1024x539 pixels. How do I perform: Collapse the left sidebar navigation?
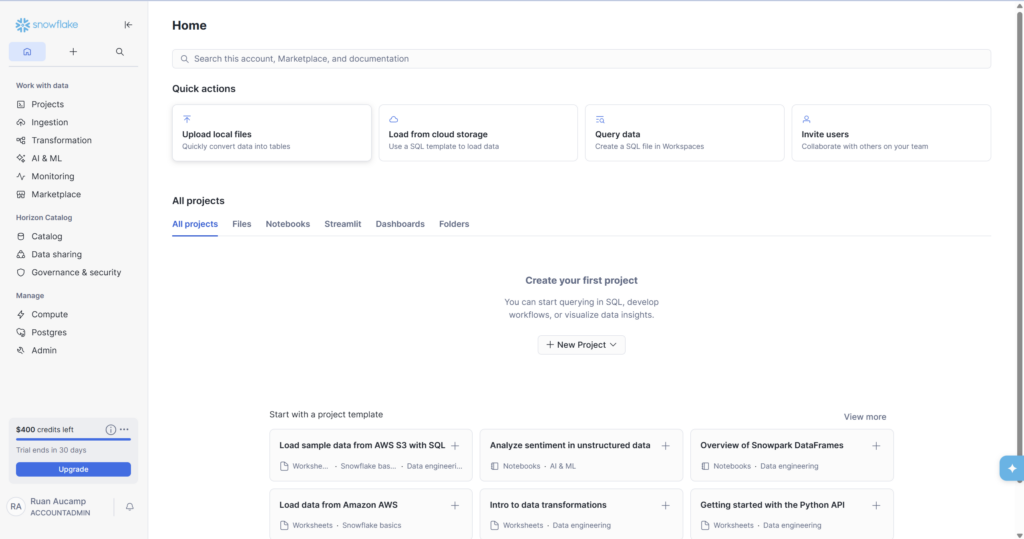click(x=127, y=25)
